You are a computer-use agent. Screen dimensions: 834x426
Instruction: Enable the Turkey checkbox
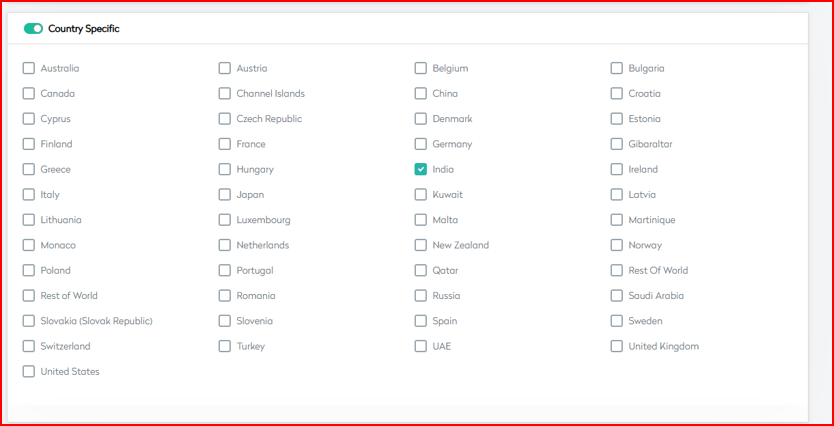click(x=225, y=347)
